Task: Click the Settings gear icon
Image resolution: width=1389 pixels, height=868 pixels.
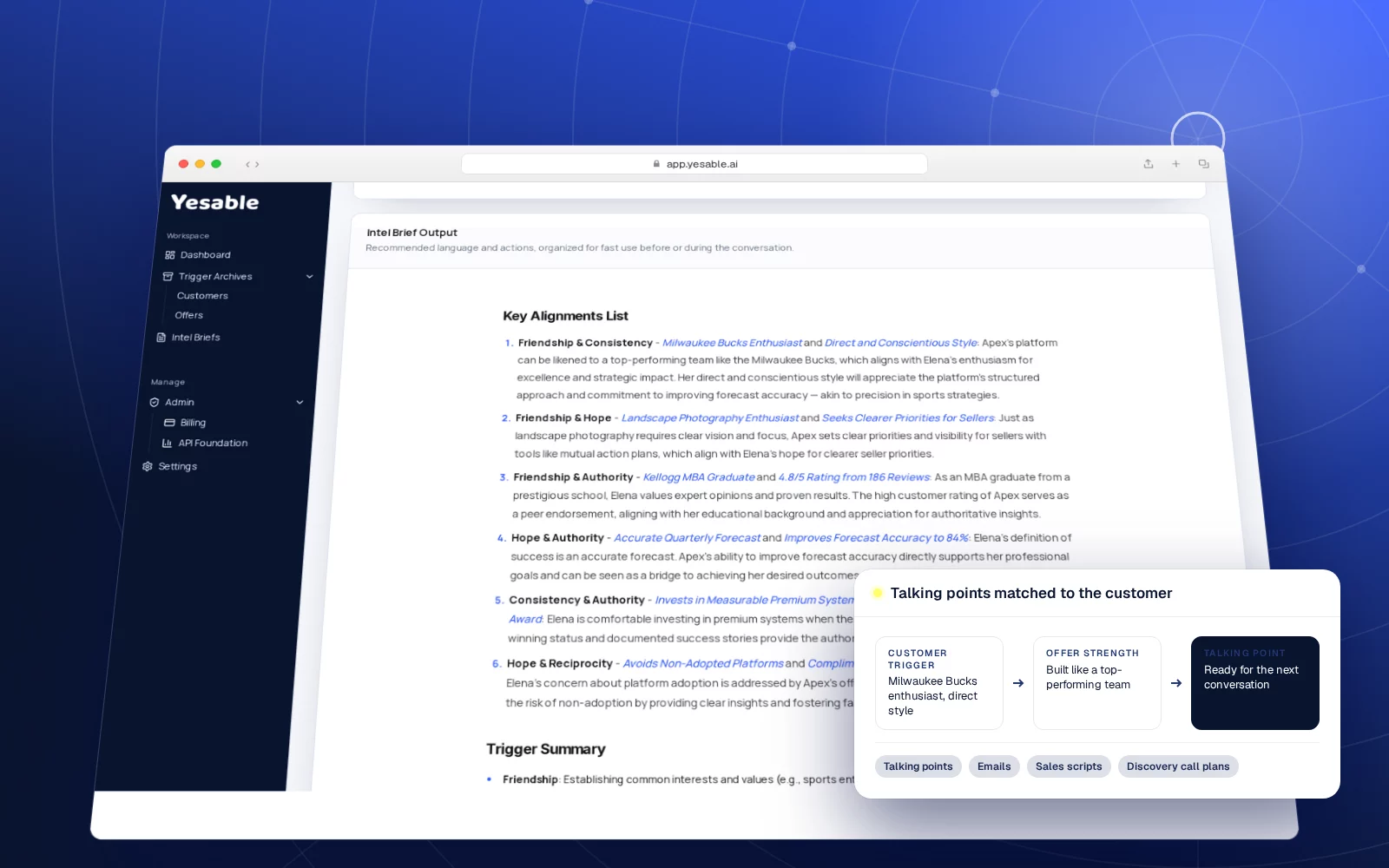Action: [148, 467]
